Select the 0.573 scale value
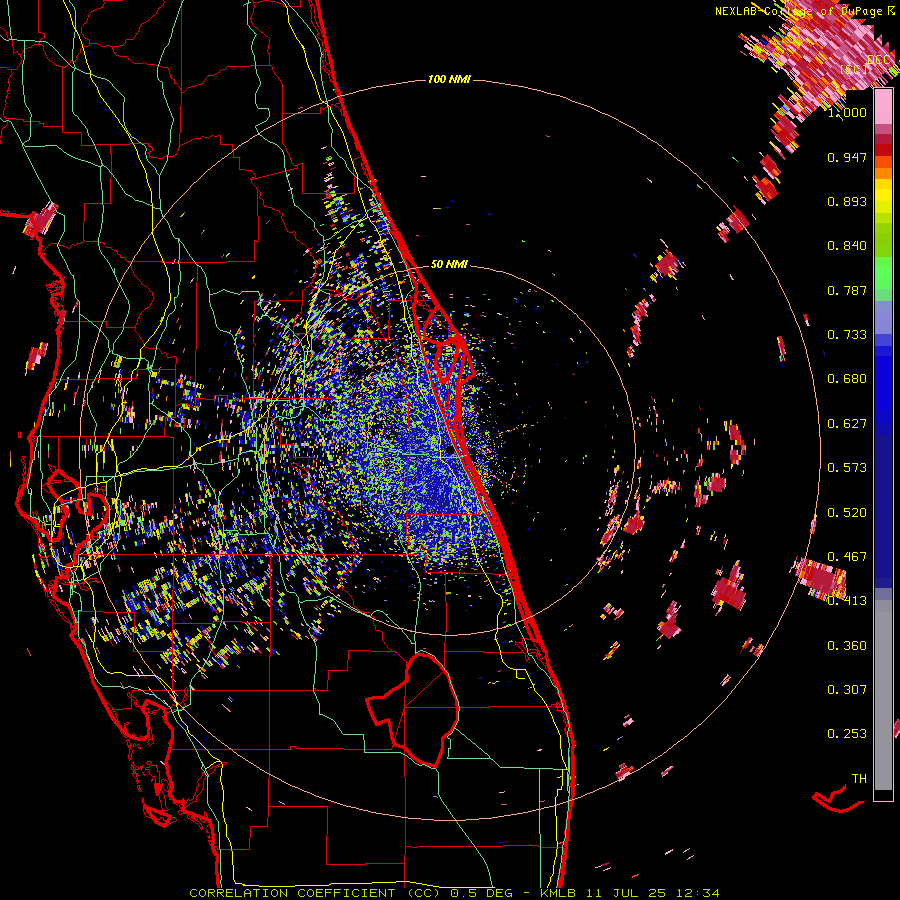The height and width of the screenshot is (900, 900). (x=847, y=468)
